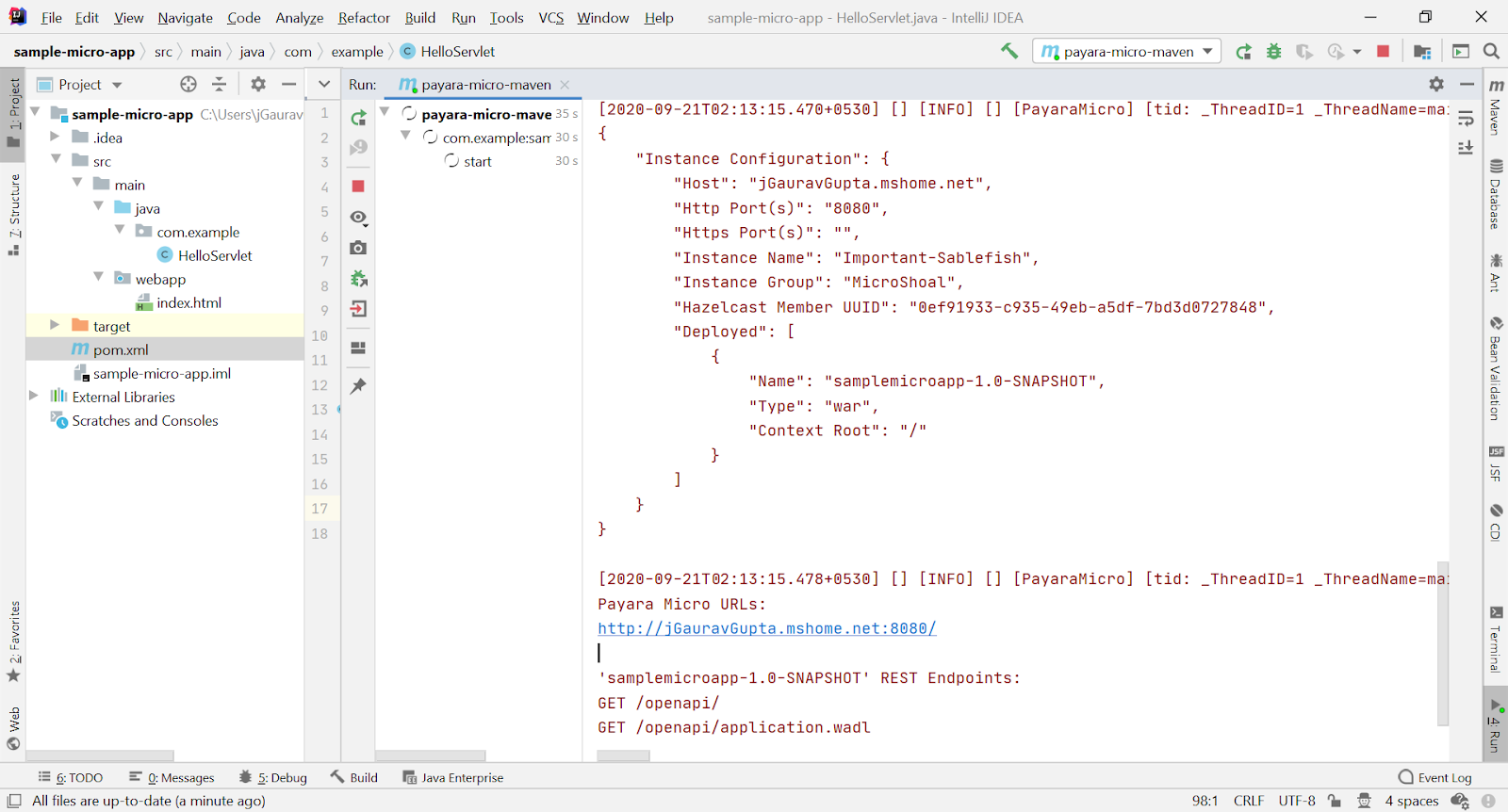Hide the Project tool window
This screenshot has height=812, width=1508.
(289, 85)
